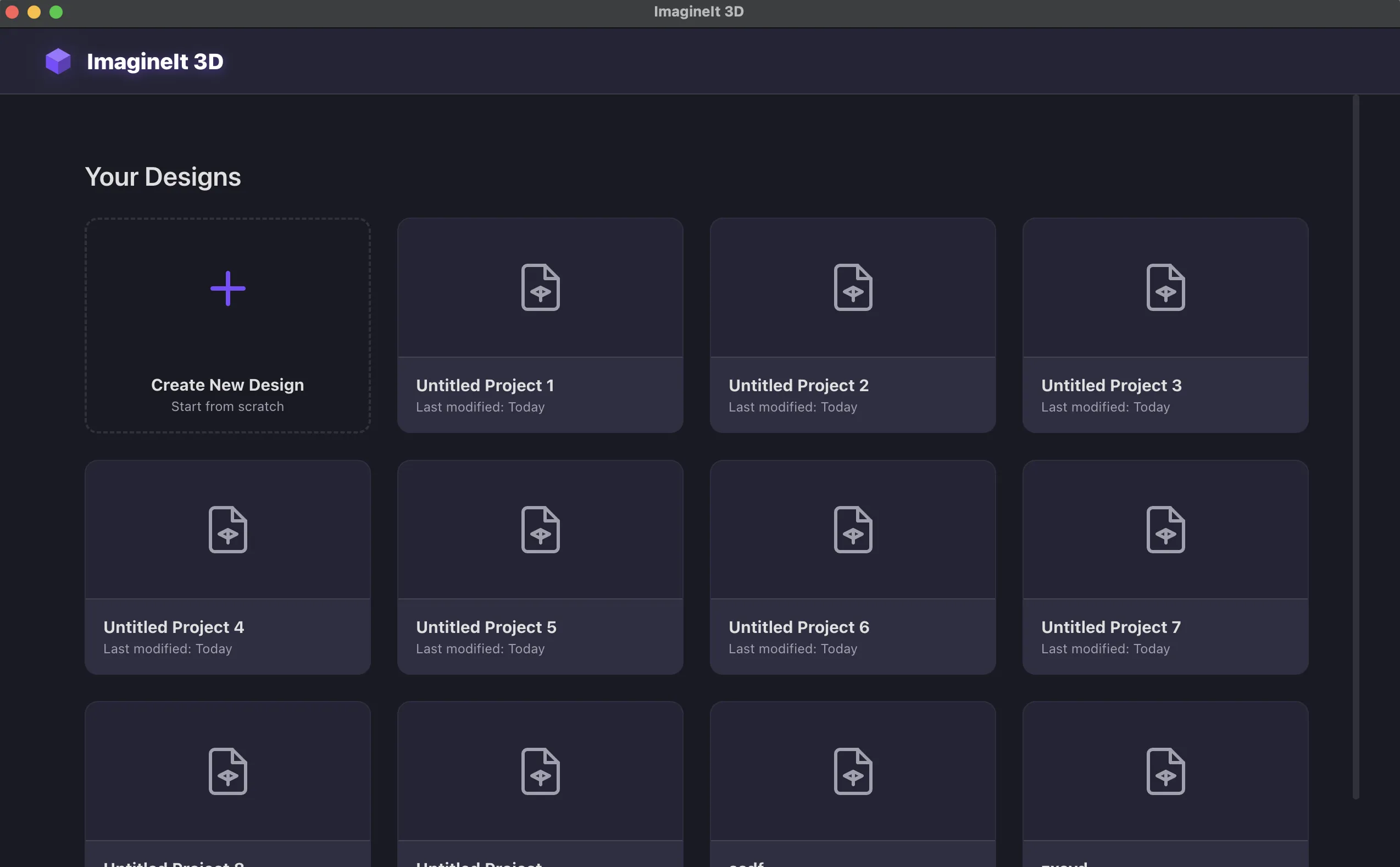1400x867 pixels.
Task: Open the file icon of Untitled Project 7
Action: click(1165, 529)
